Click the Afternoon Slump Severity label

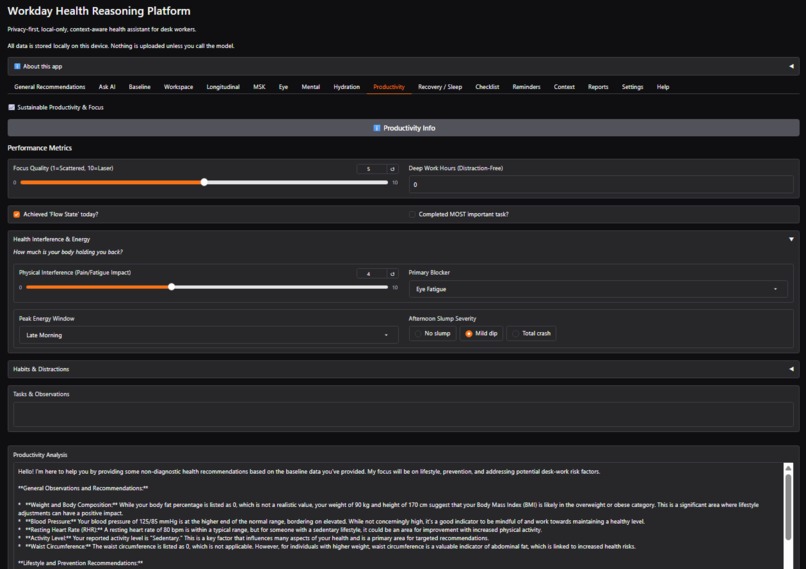442,319
